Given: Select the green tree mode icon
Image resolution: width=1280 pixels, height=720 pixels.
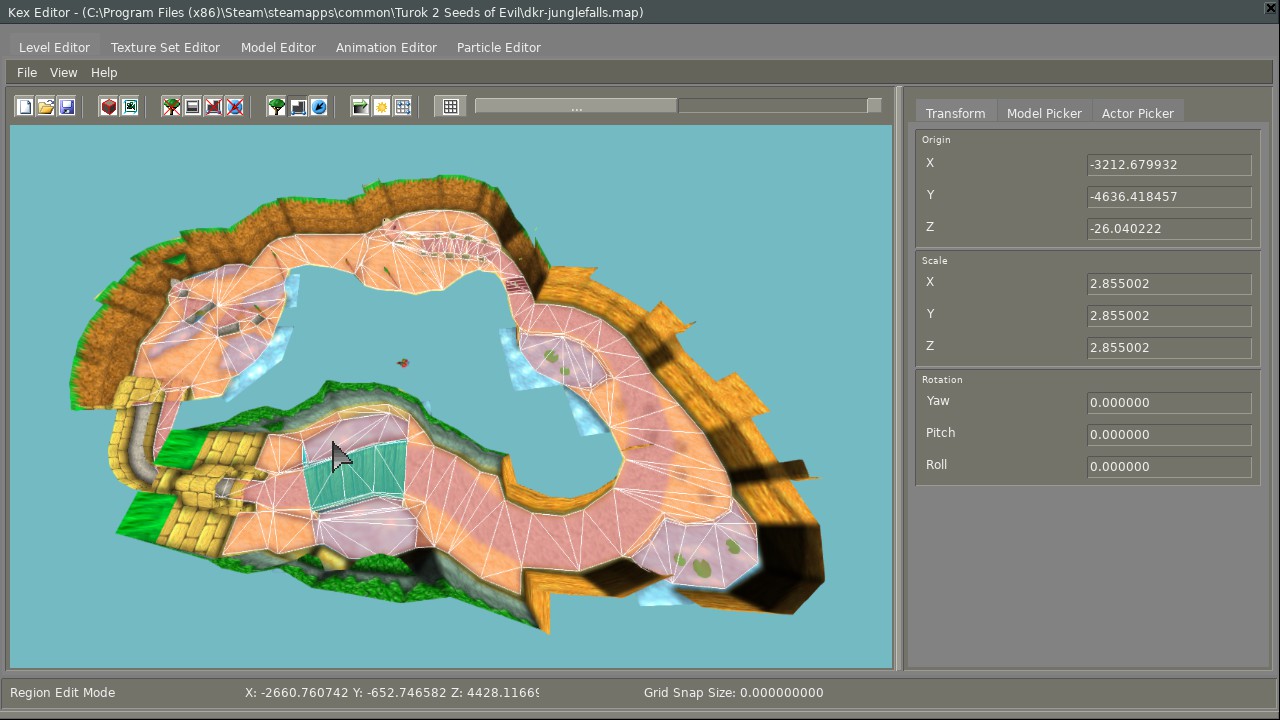Looking at the screenshot, I should pyautogui.click(x=277, y=107).
